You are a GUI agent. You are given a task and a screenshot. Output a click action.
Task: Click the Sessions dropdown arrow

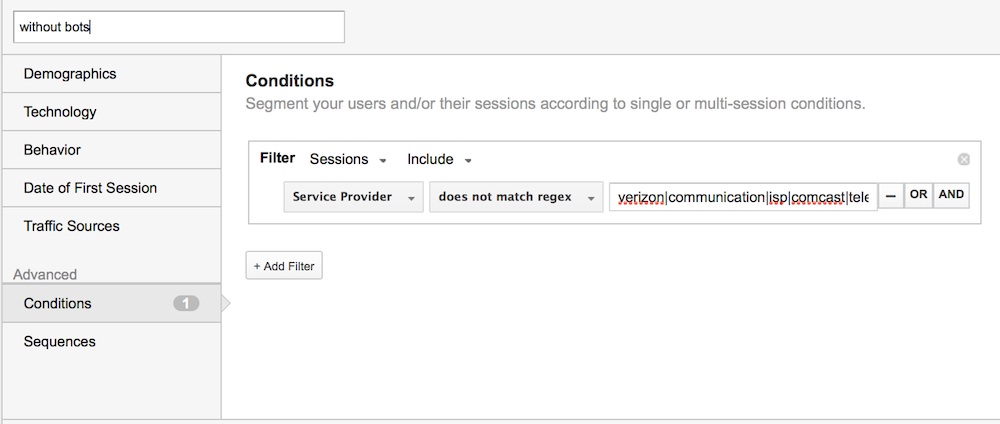coord(383,161)
